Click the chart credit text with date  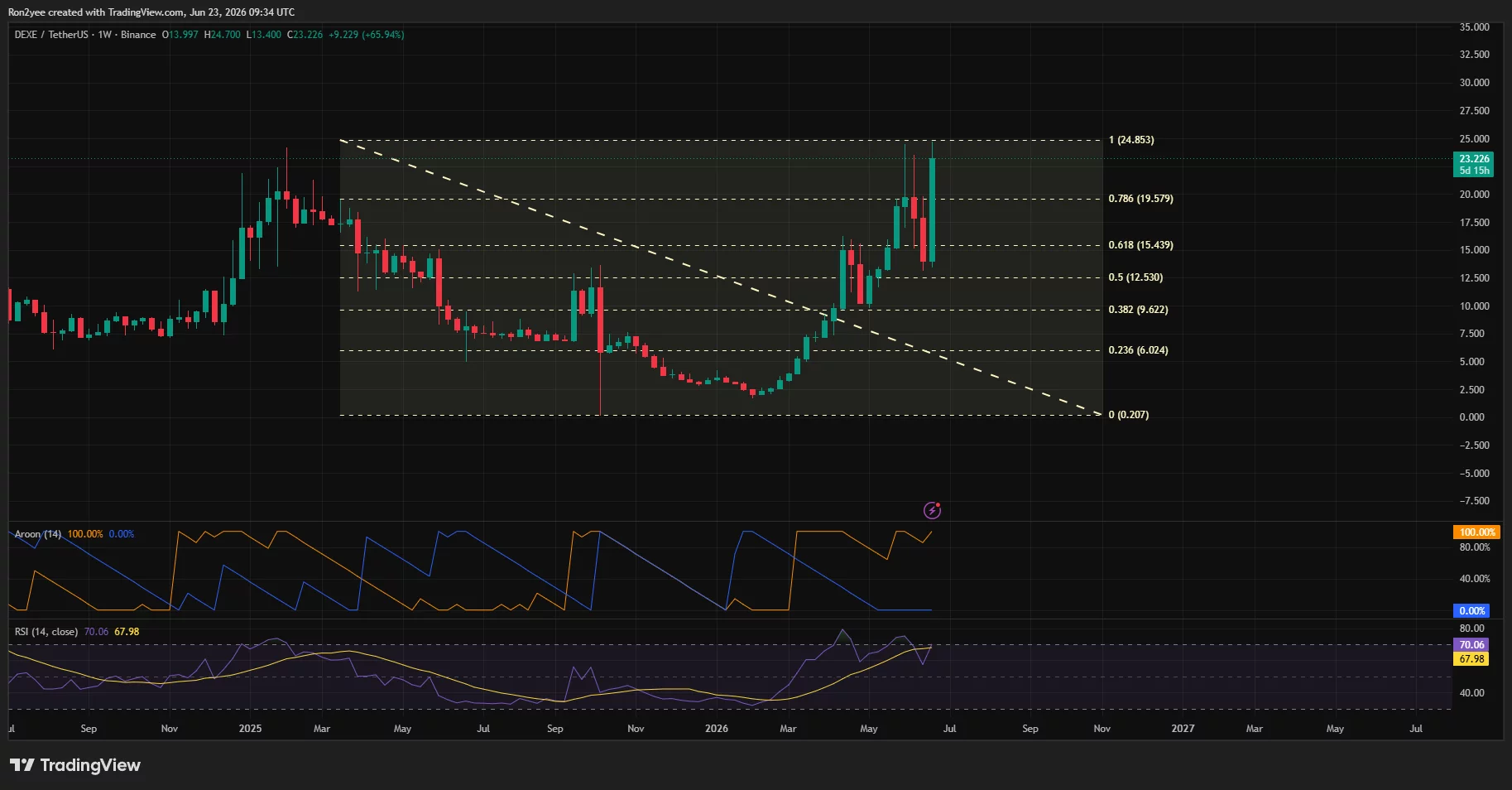pos(151,12)
